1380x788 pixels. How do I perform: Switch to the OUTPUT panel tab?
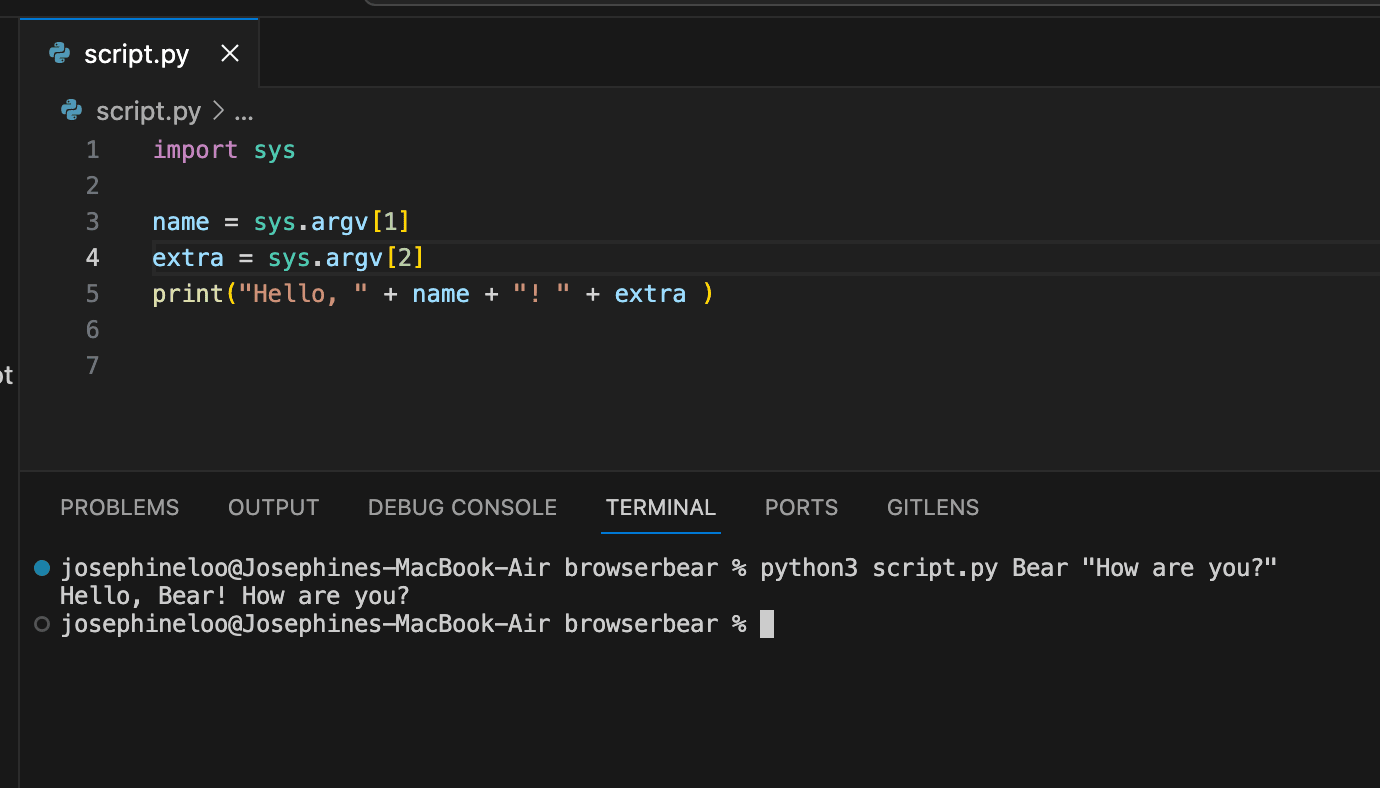tap(273, 507)
